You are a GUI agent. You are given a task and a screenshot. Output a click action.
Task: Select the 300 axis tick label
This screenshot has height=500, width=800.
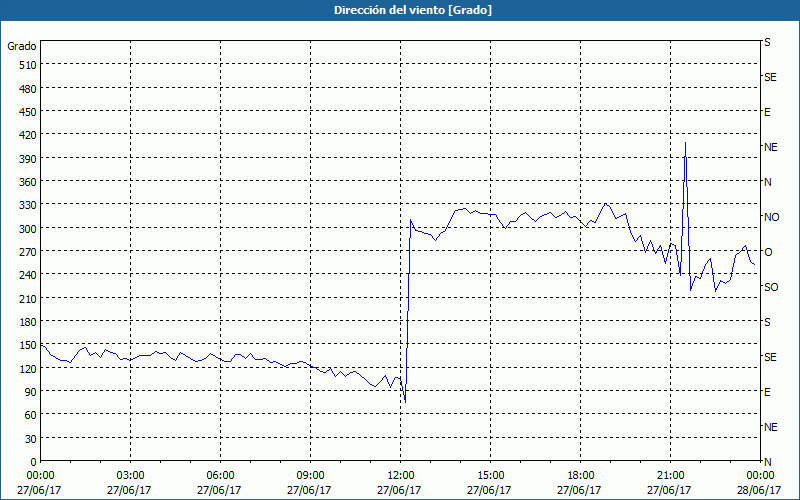pyautogui.click(x=28, y=229)
